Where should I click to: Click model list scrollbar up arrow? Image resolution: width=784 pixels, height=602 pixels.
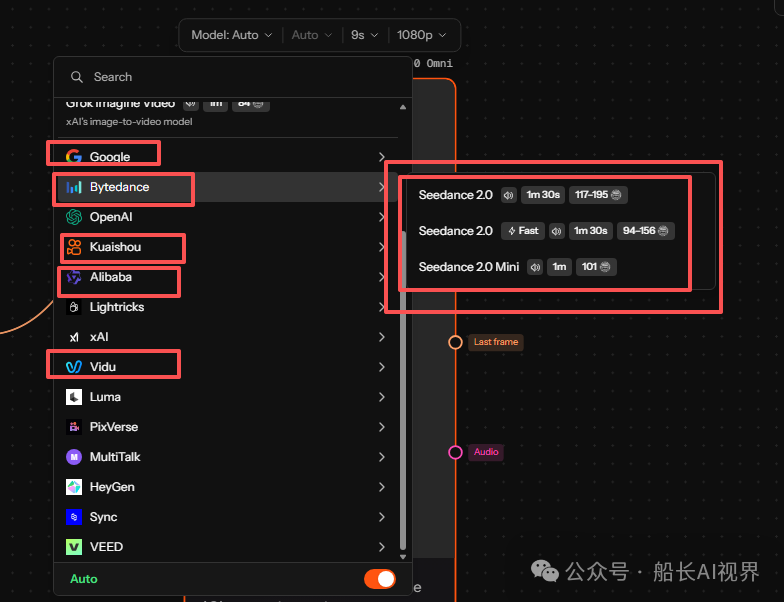coord(403,107)
